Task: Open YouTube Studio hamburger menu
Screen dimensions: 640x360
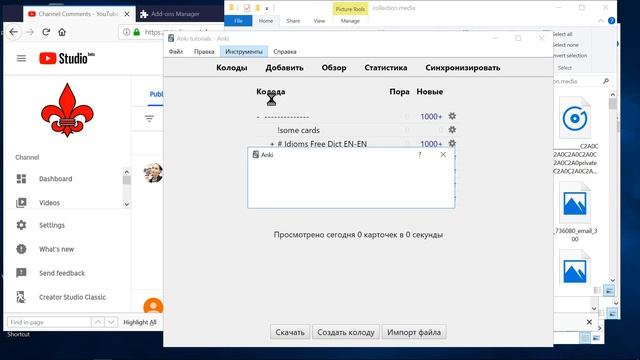Action: [x=21, y=58]
